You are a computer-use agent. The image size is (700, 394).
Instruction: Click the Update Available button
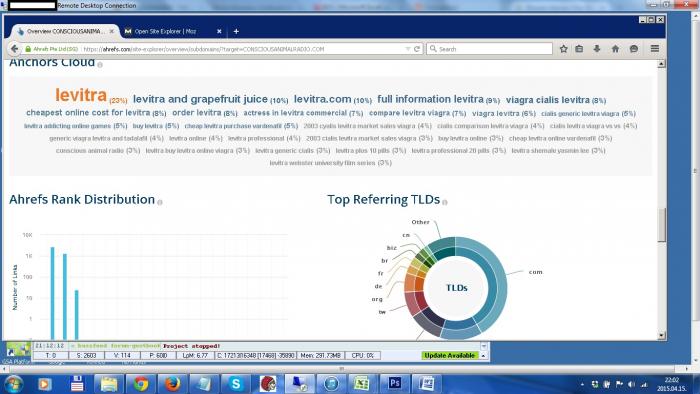(x=450, y=356)
